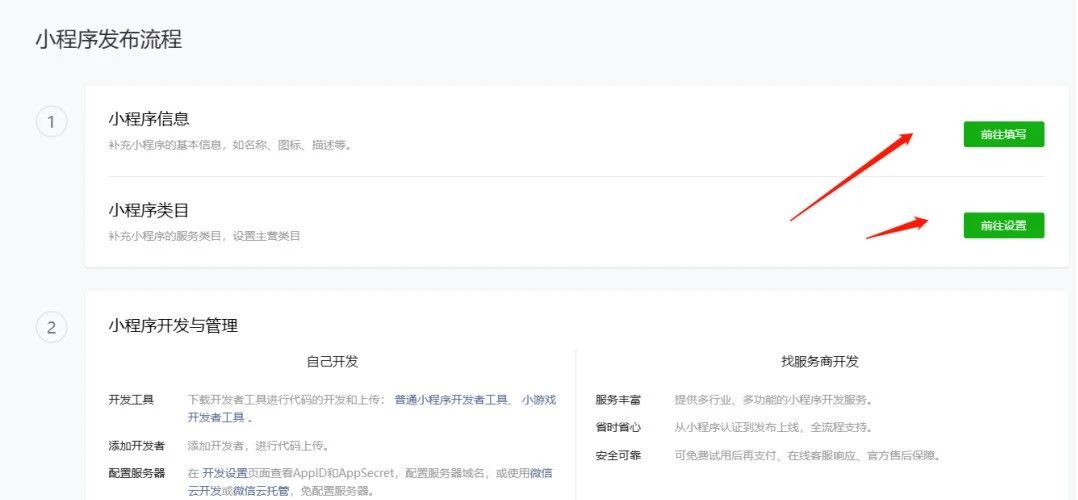Click the 开发工具 row label
Image resolution: width=1078 pixels, height=500 pixels.
131,400
